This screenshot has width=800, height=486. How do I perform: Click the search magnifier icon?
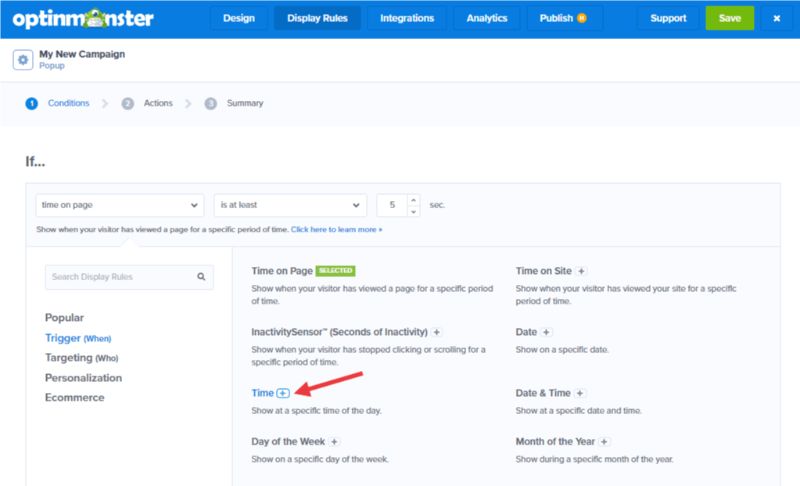[201, 276]
